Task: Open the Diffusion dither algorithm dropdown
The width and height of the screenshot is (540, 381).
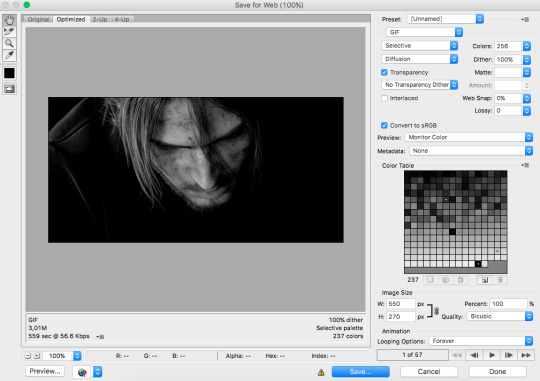Action: coord(419,59)
